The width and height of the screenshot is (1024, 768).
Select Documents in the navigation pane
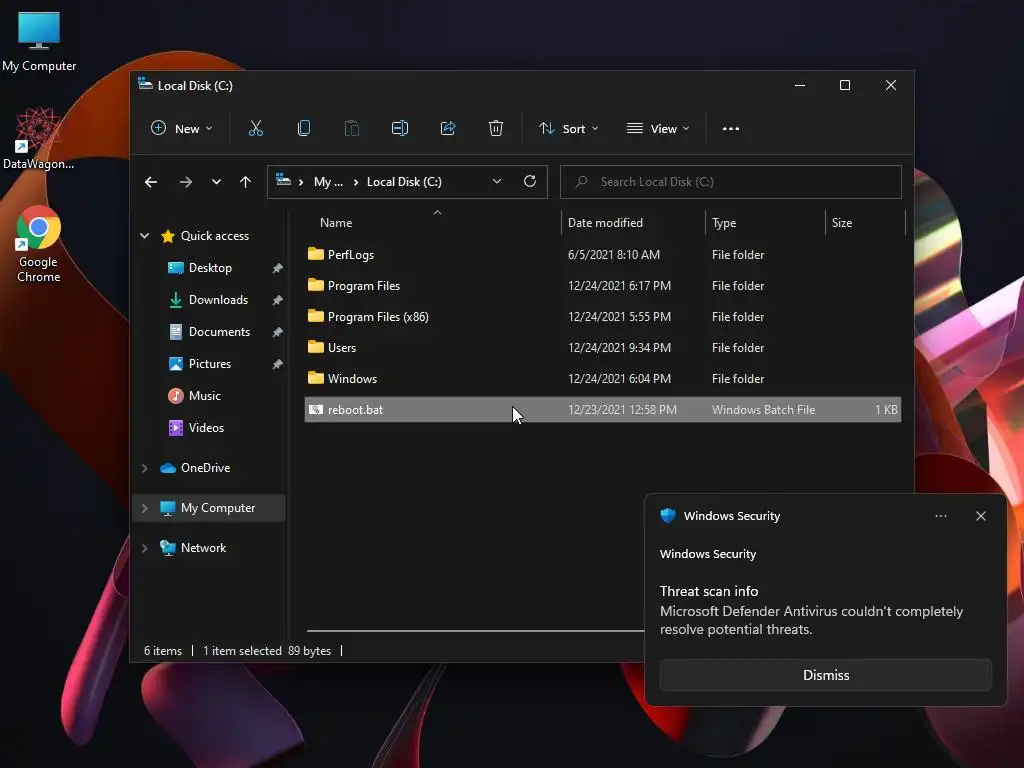[x=219, y=332]
